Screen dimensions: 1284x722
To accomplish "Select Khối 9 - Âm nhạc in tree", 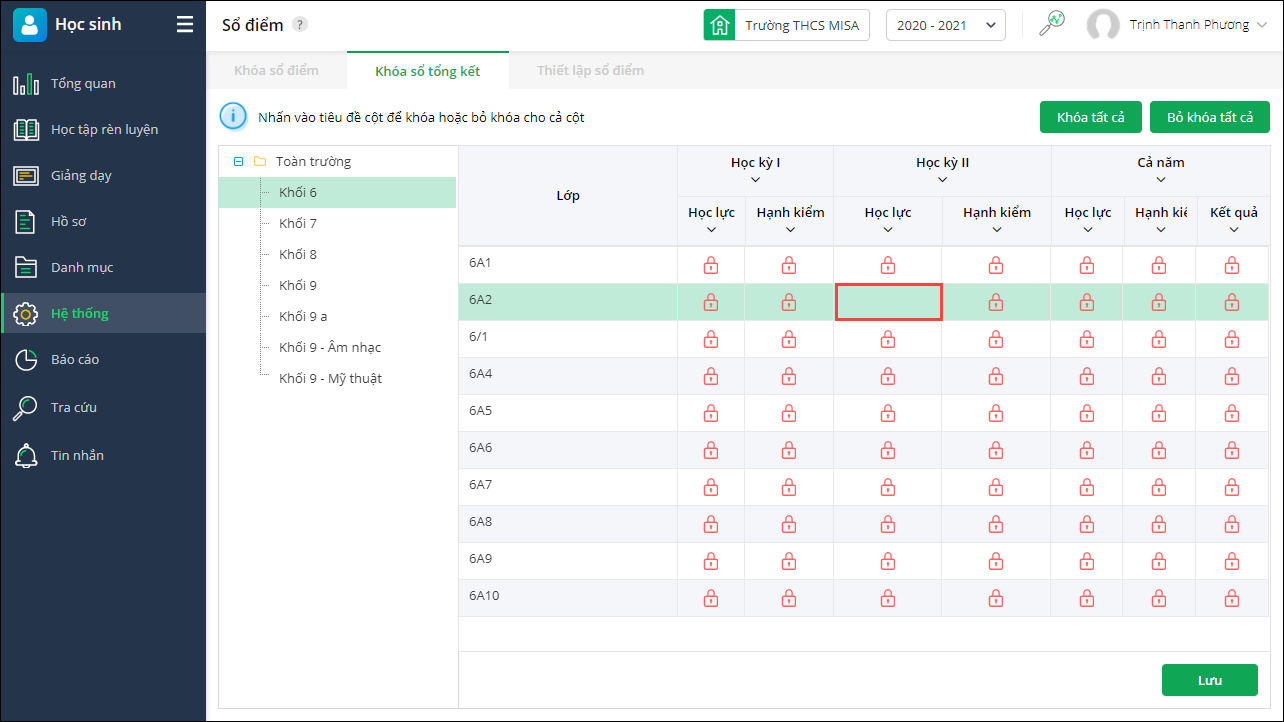I will tap(330, 348).
